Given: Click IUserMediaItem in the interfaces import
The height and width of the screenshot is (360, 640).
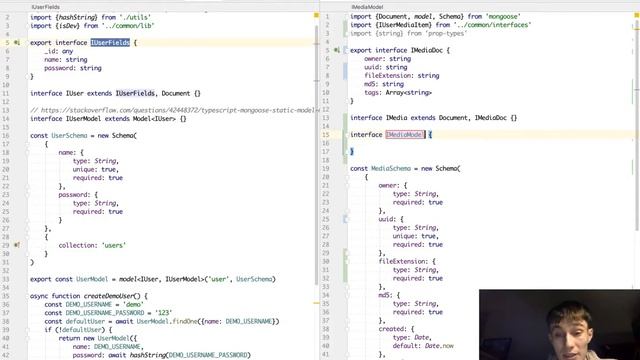Looking at the screenshot, I should click(403, 25).
